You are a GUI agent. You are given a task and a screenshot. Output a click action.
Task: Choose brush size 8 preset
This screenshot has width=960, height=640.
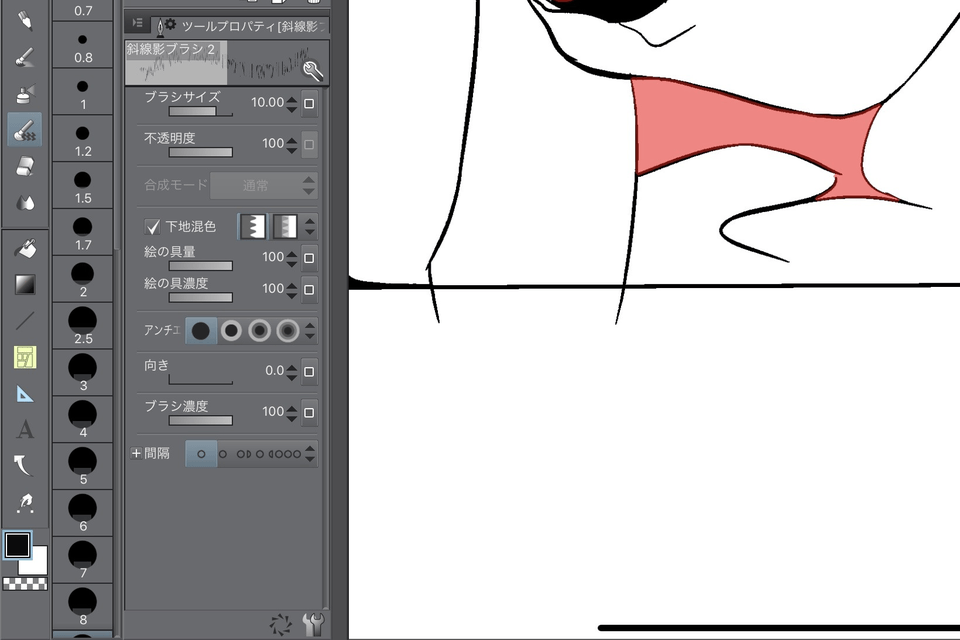(83, 606)
